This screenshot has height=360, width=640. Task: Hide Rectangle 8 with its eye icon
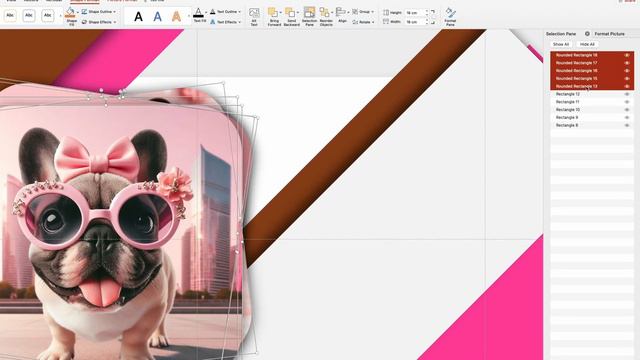pos(627,125)
